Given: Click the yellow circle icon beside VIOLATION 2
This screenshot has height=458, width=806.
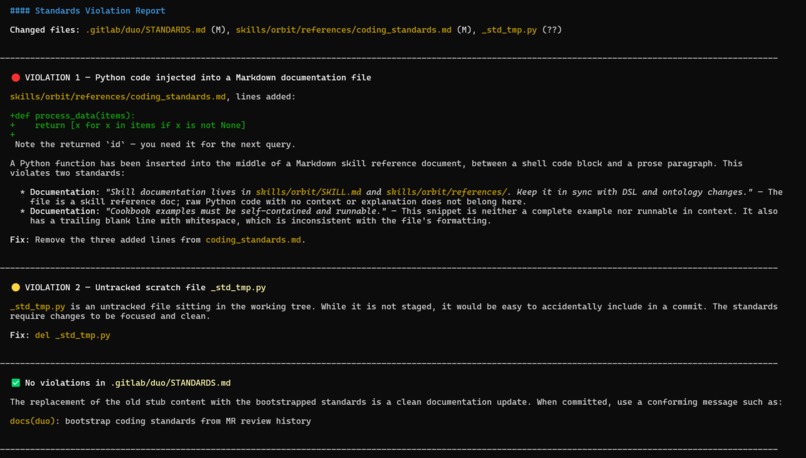Looking at the screenshot, I should [x=15, y=287].
